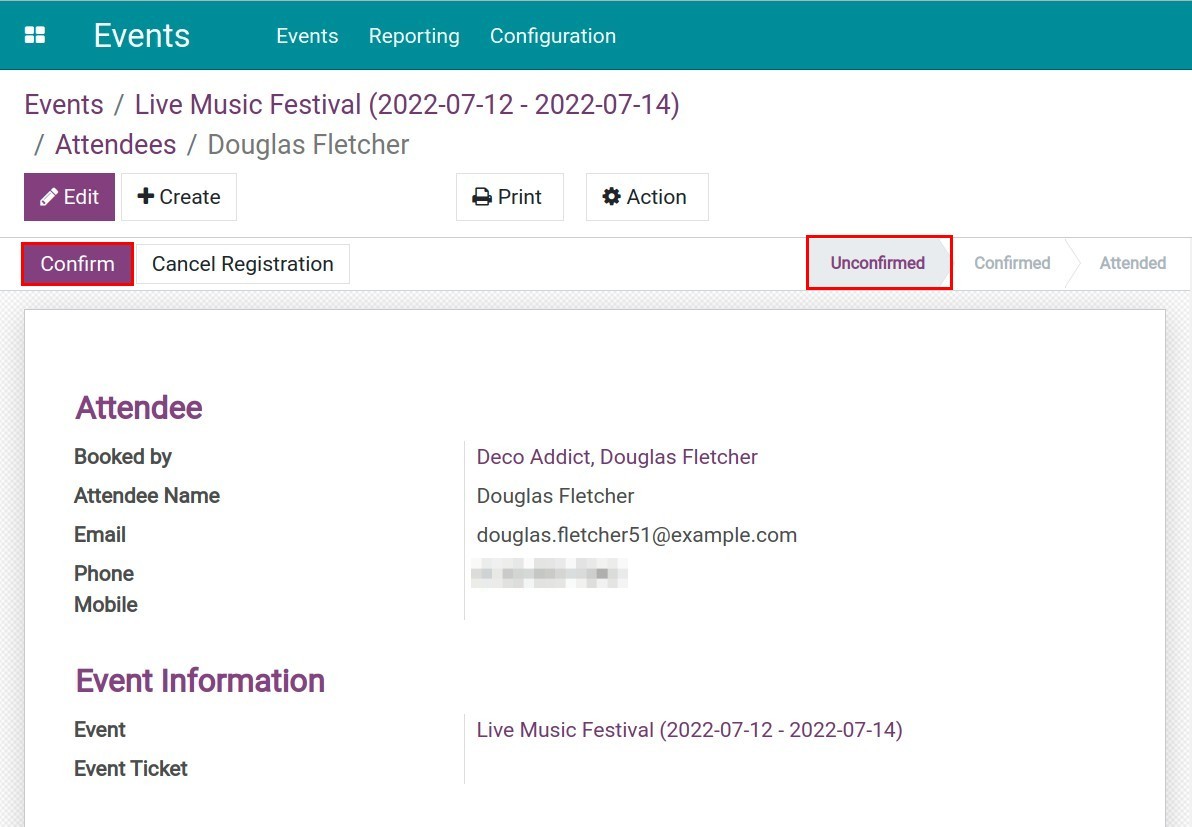The width and height of the screenshot is (1192, 827).
Task: Open the Attendees breadcrumb link
Action: pos(115,144)
